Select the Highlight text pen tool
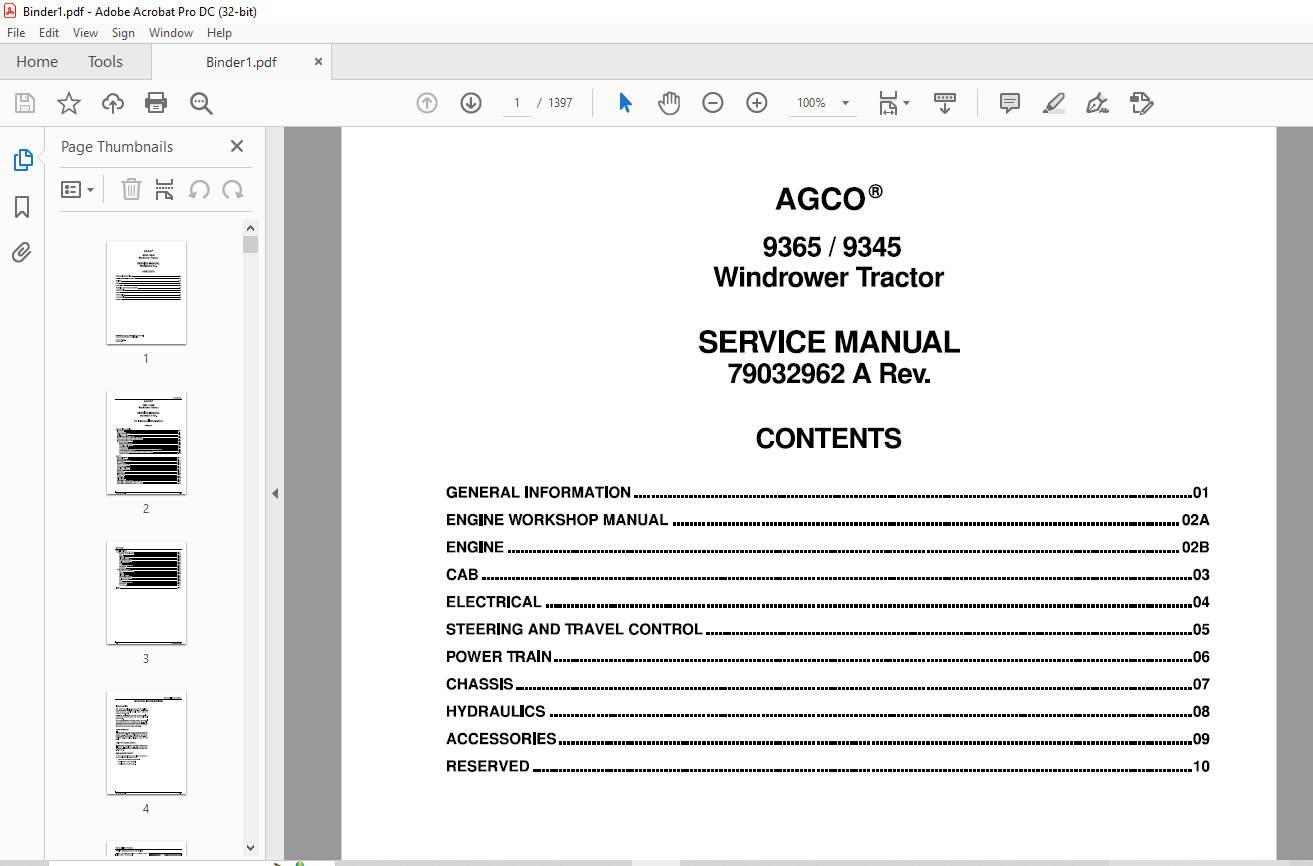The image size is (1313, 866). [1054, 103]
